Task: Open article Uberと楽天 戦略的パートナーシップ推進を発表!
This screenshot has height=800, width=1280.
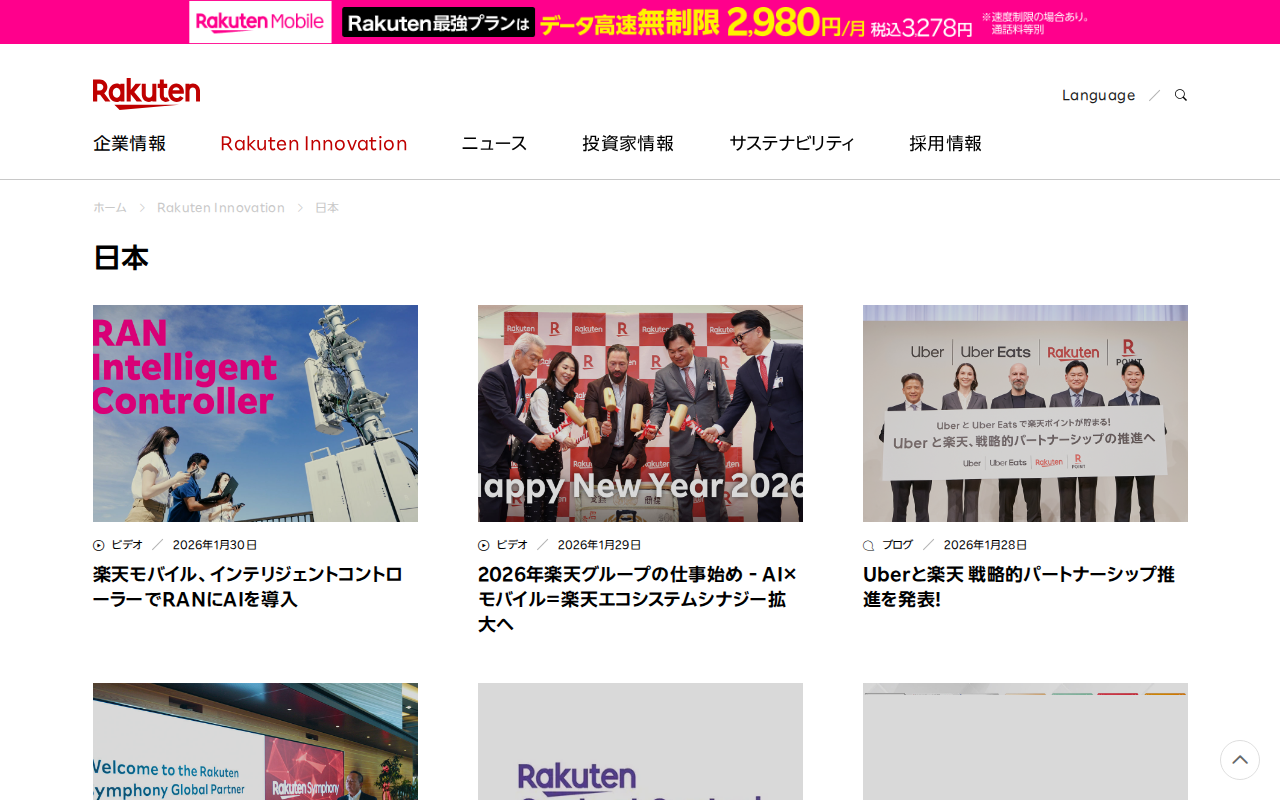Action: tap(1019, 587)
